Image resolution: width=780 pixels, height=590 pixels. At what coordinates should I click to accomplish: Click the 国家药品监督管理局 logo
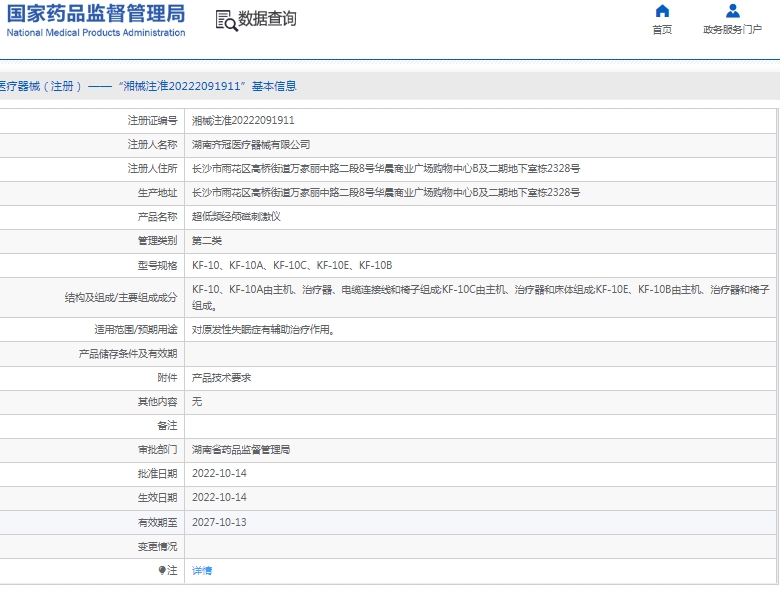pos(96,13)
